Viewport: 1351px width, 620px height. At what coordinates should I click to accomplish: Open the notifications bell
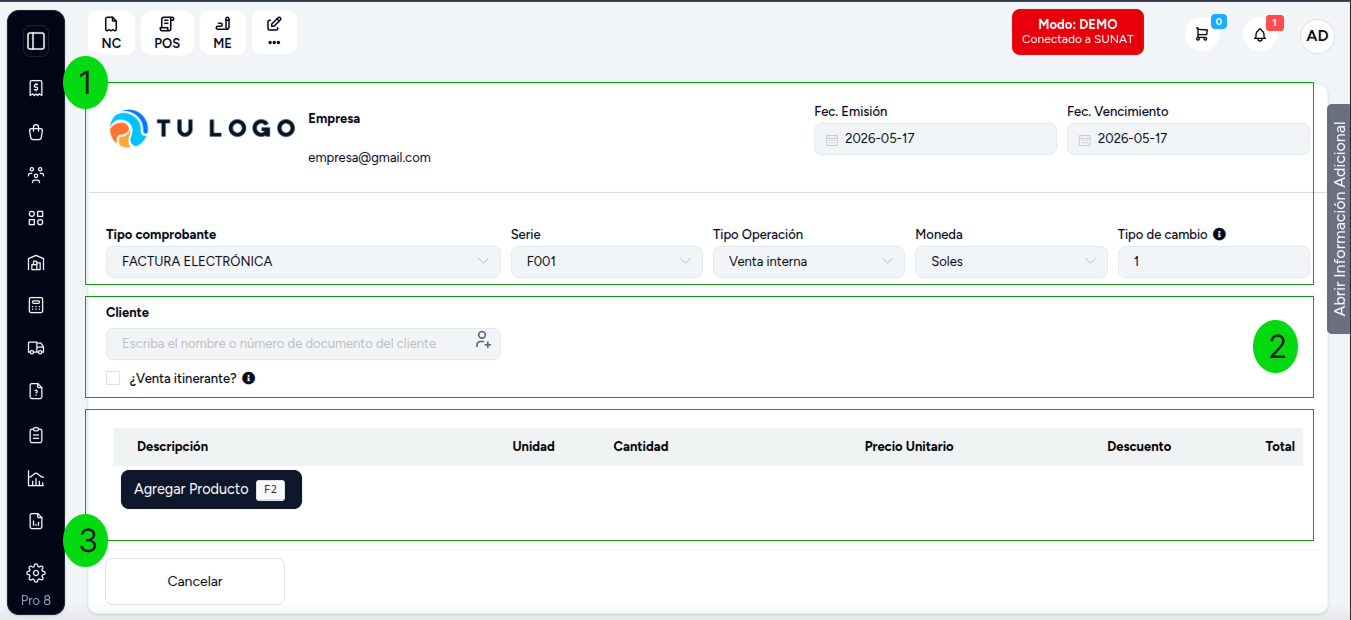coord(1260,34)
